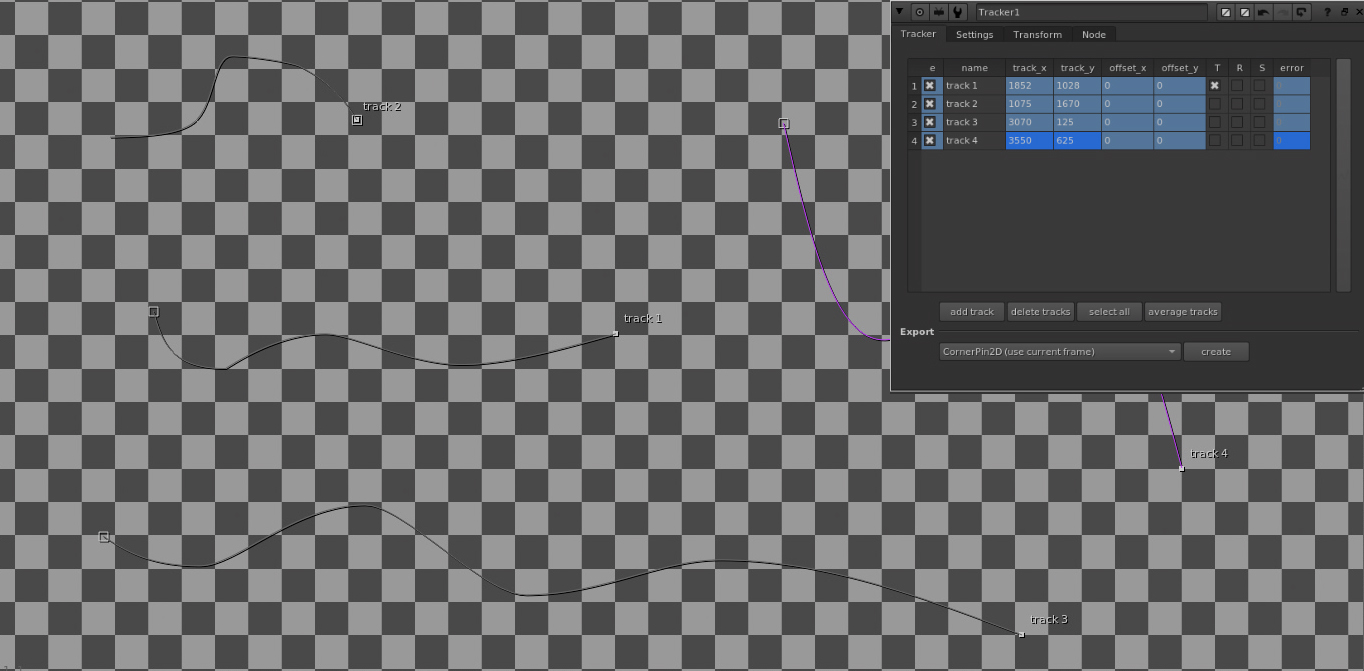Disable the enable checkbox for track 3
Viewport: 1364px width, 671px height.
[x=930, y=122]
